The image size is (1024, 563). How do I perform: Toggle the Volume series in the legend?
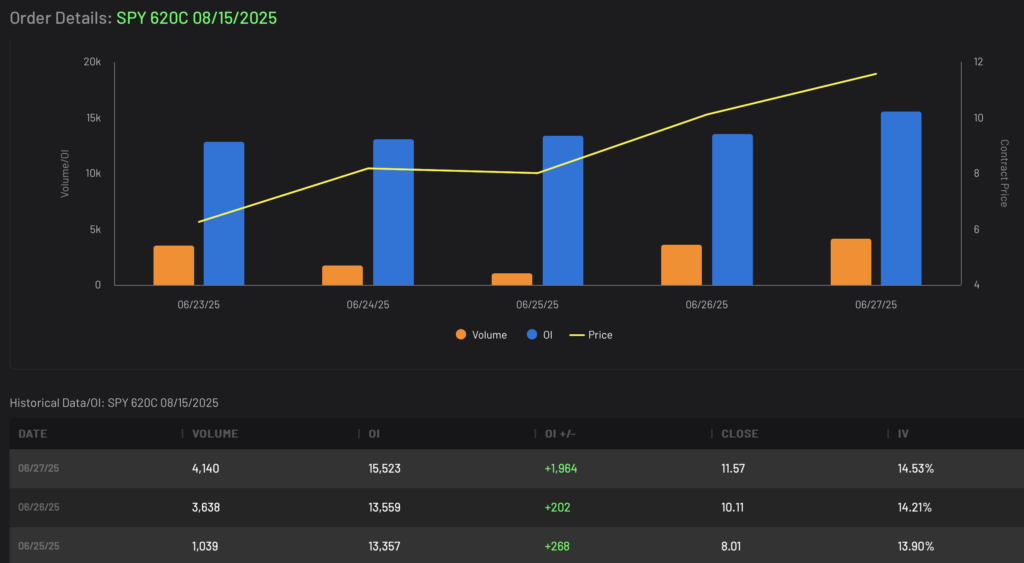(x=481, y=335)
